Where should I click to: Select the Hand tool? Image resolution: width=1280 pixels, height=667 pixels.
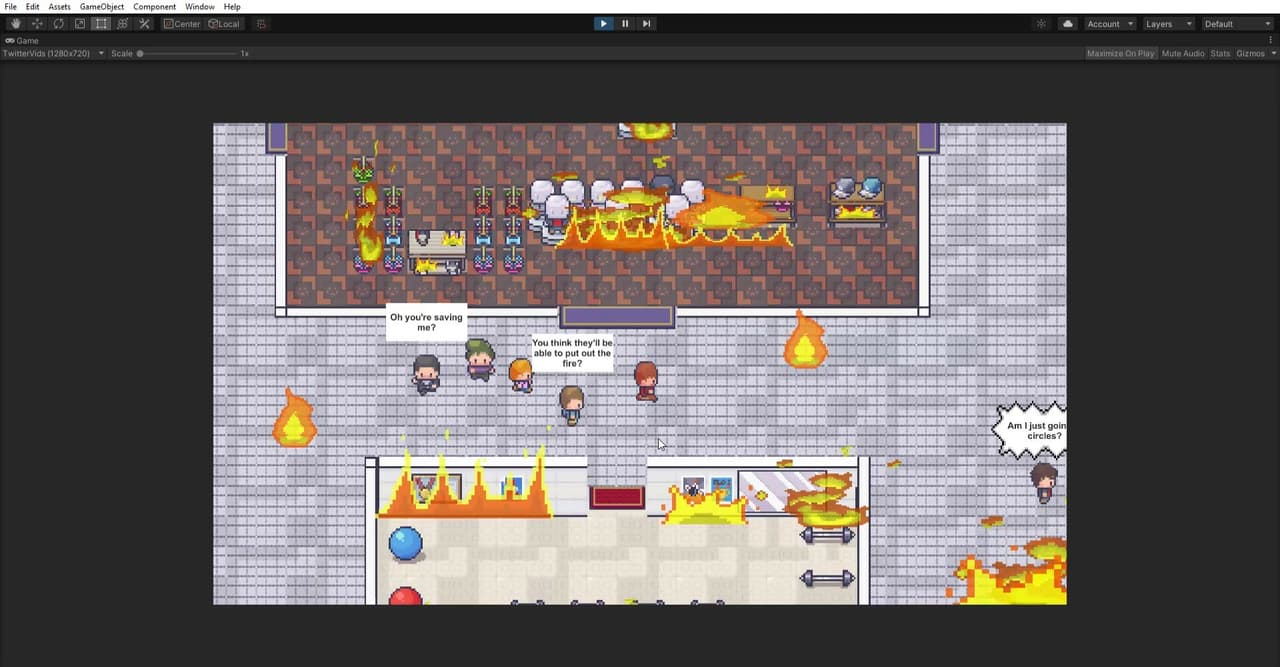(x=15, y=23)
